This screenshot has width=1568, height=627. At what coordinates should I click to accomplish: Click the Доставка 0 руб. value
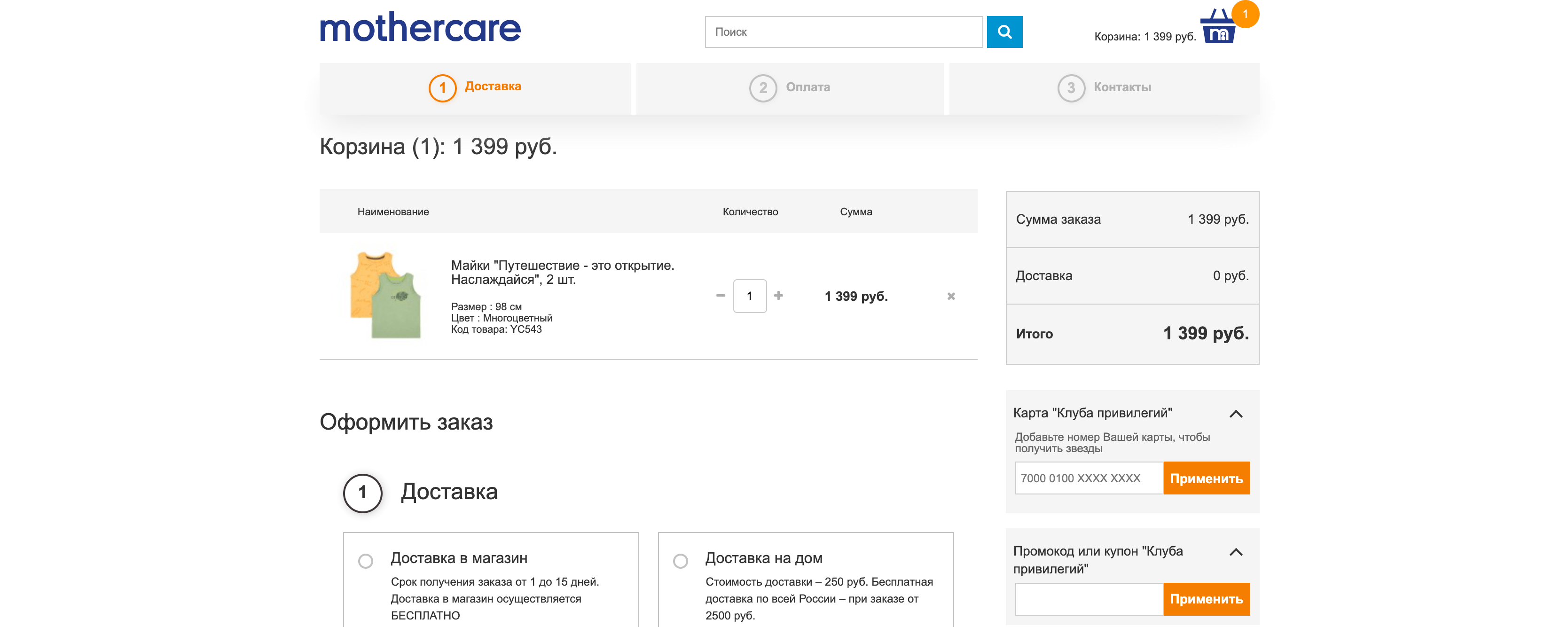(1230, 276)
